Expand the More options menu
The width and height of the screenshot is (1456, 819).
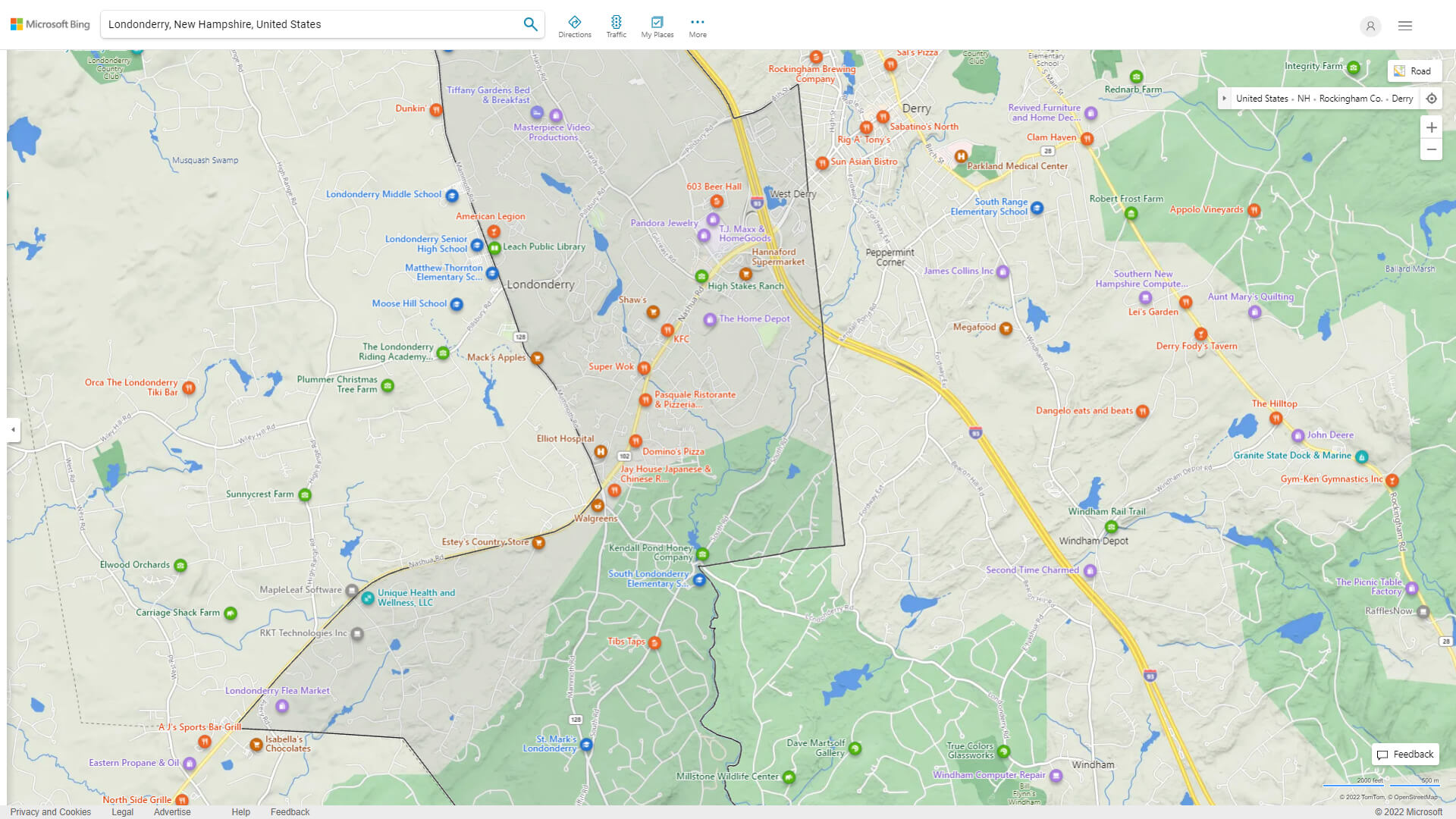coord(697,27)
